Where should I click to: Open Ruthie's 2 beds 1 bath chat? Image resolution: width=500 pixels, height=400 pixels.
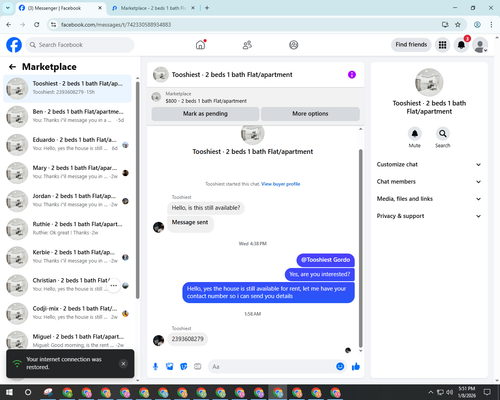(68, 229)
